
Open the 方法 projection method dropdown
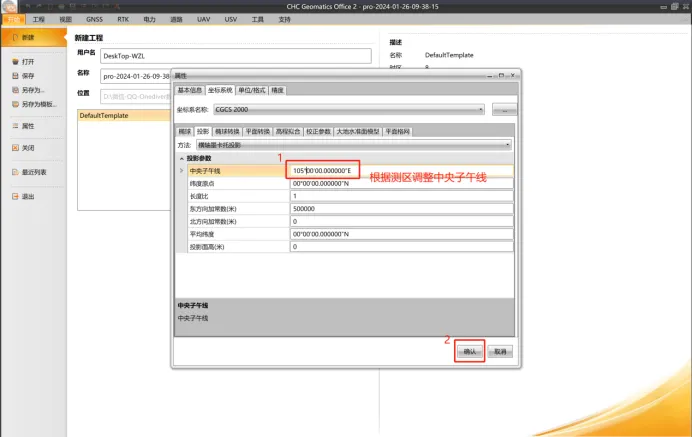pos(354,145)
